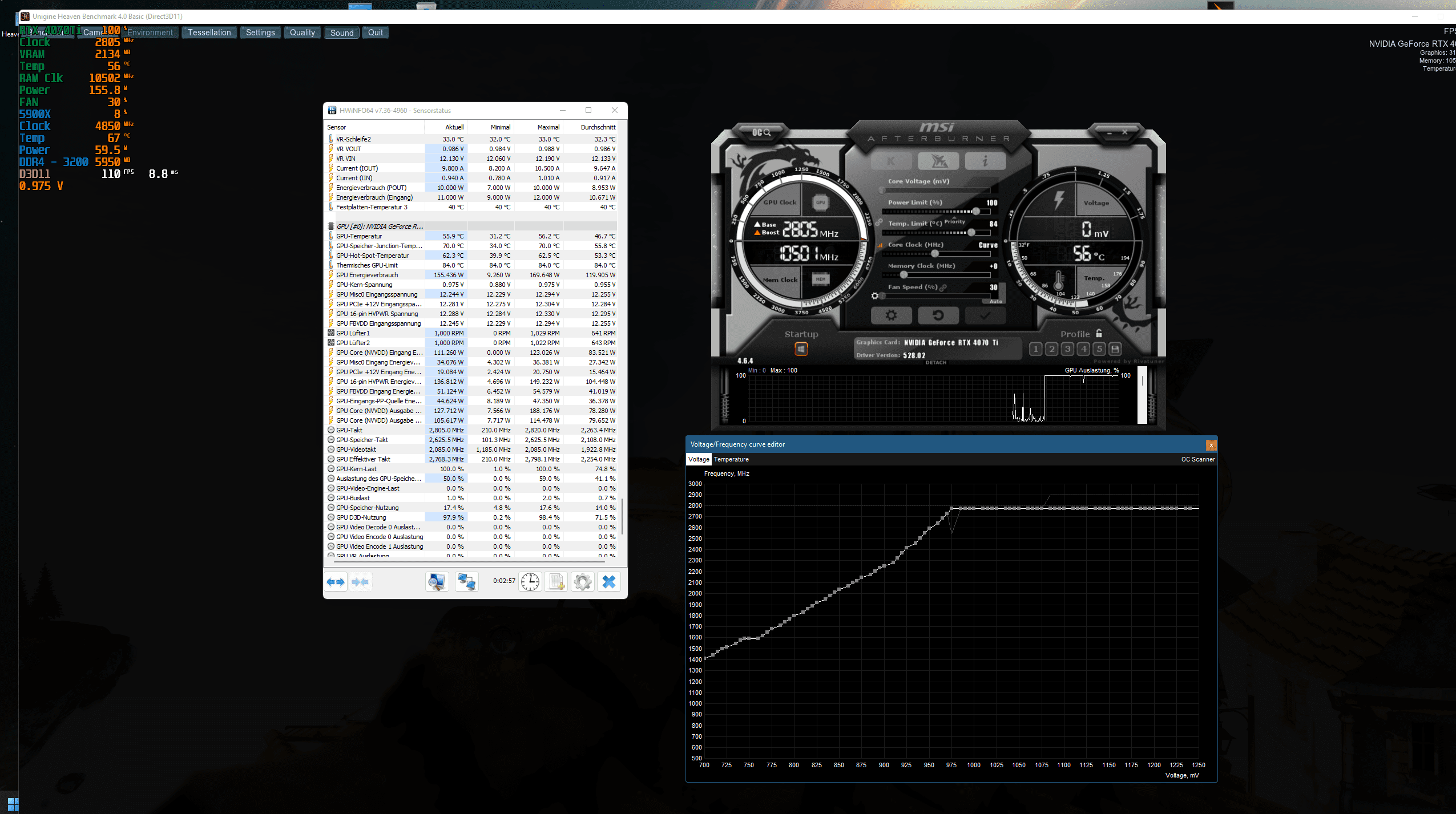Click the Afterburner jet plane logo button
This screenshot has height=814, width=1456.
click(938, 161)
